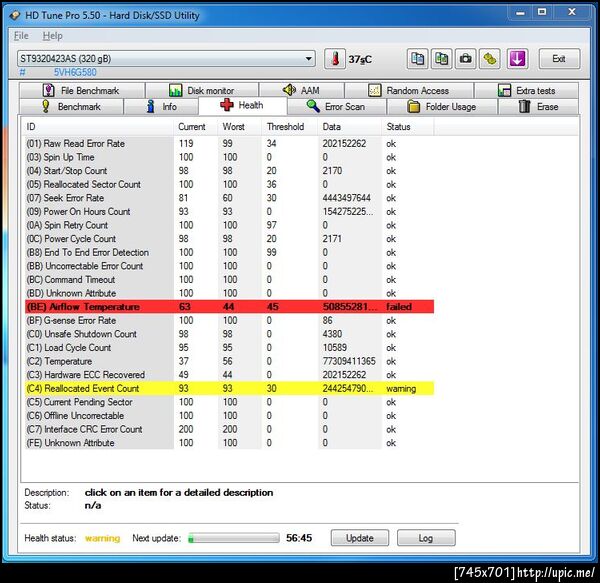
Task: Open the AAM tab
Action: click(x=302, y=91)
